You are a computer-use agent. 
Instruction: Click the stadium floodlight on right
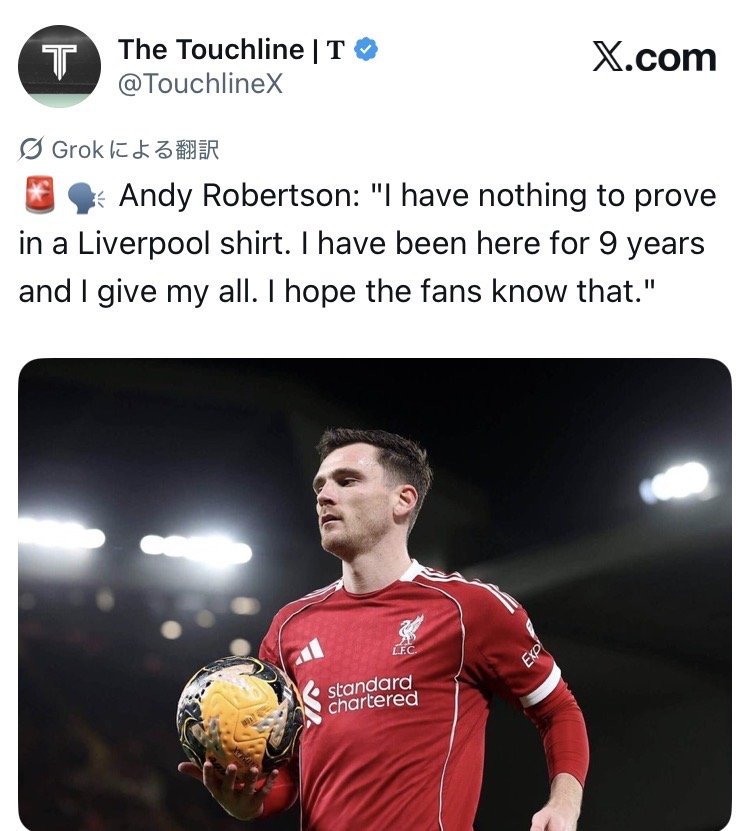(678, 482)
